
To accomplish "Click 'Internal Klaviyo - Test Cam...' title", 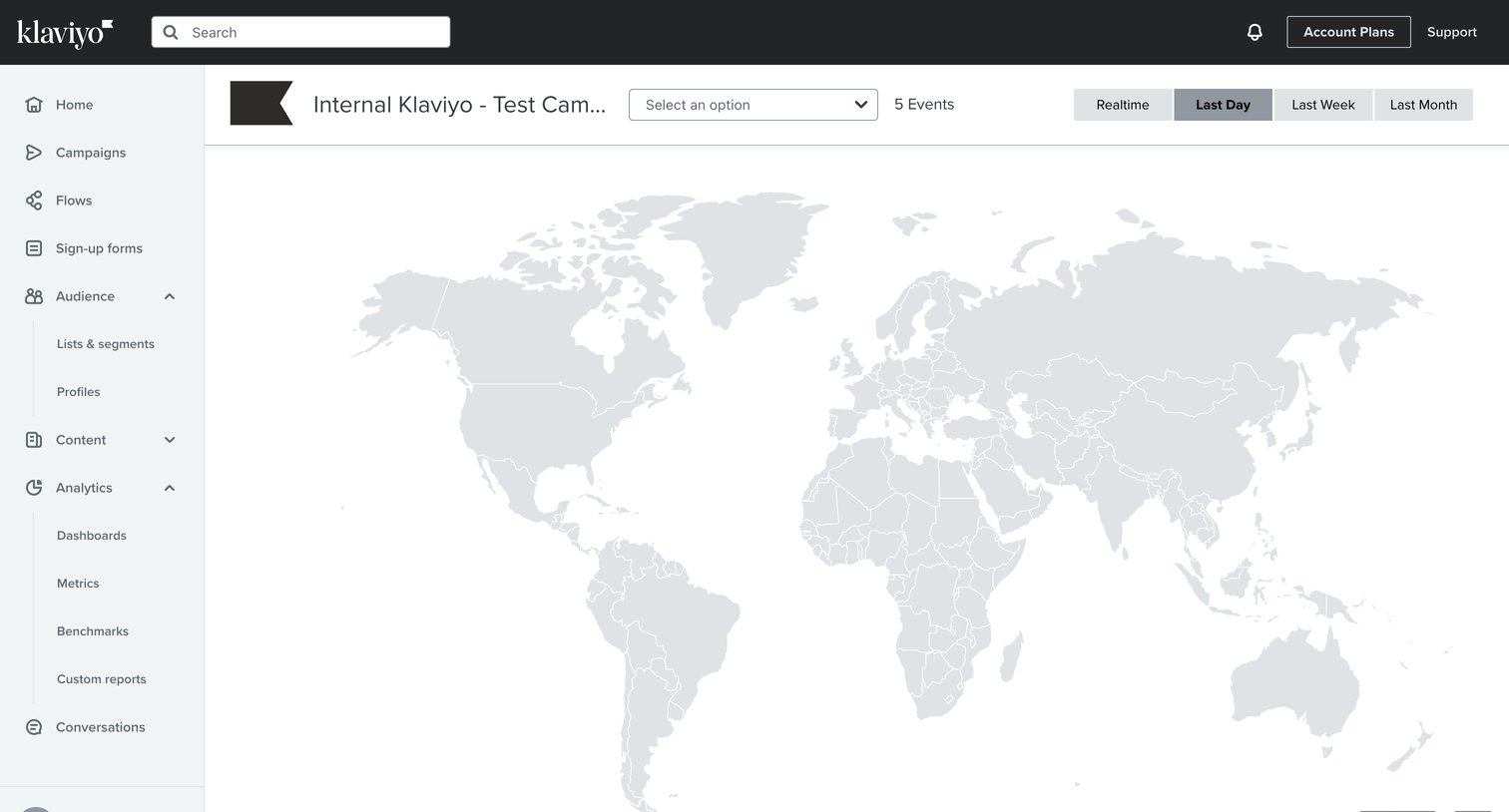I will pos(459,105).
